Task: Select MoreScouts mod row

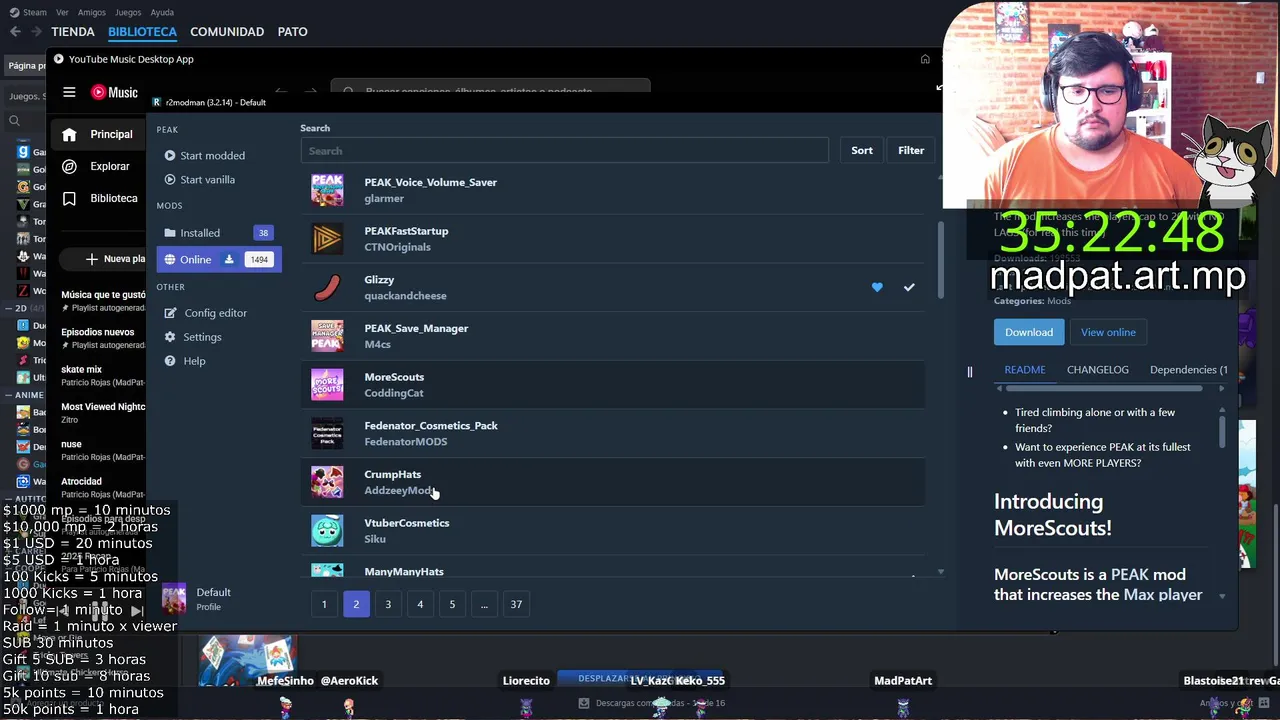Action: pyautogui.click(x=613, y=385)
